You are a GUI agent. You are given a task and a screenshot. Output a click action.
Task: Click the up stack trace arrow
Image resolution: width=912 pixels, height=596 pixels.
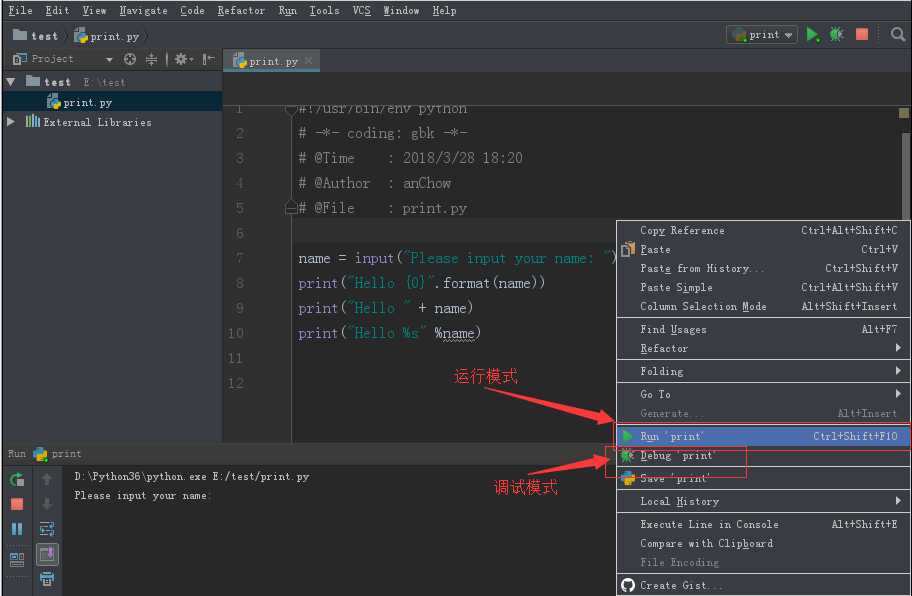point(47,480)
